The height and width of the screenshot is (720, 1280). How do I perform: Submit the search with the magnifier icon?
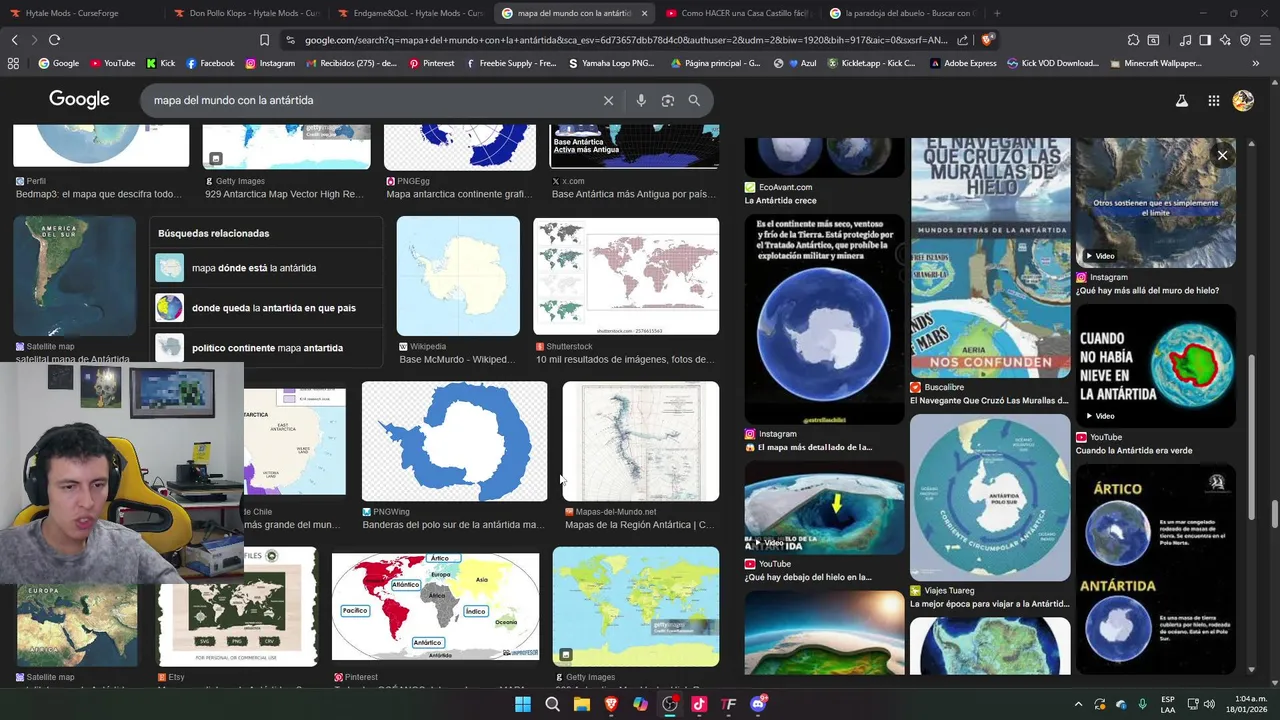tap(694, 100)
